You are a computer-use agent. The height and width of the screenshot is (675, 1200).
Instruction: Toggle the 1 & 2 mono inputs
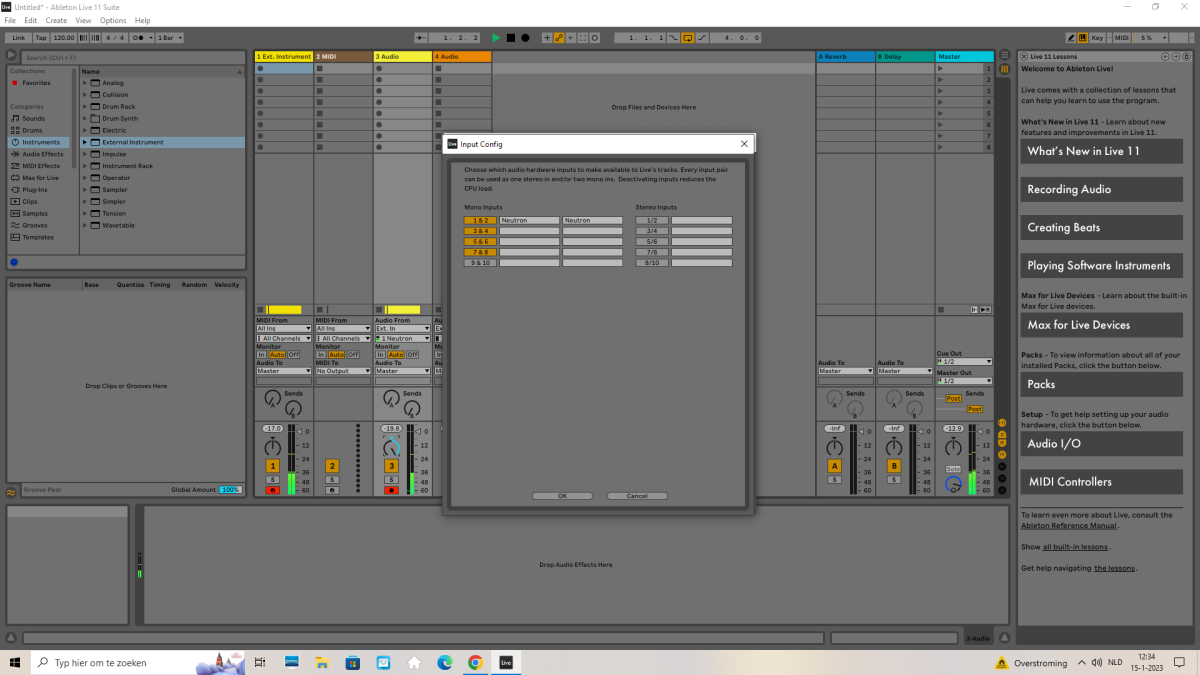point(480,220)
